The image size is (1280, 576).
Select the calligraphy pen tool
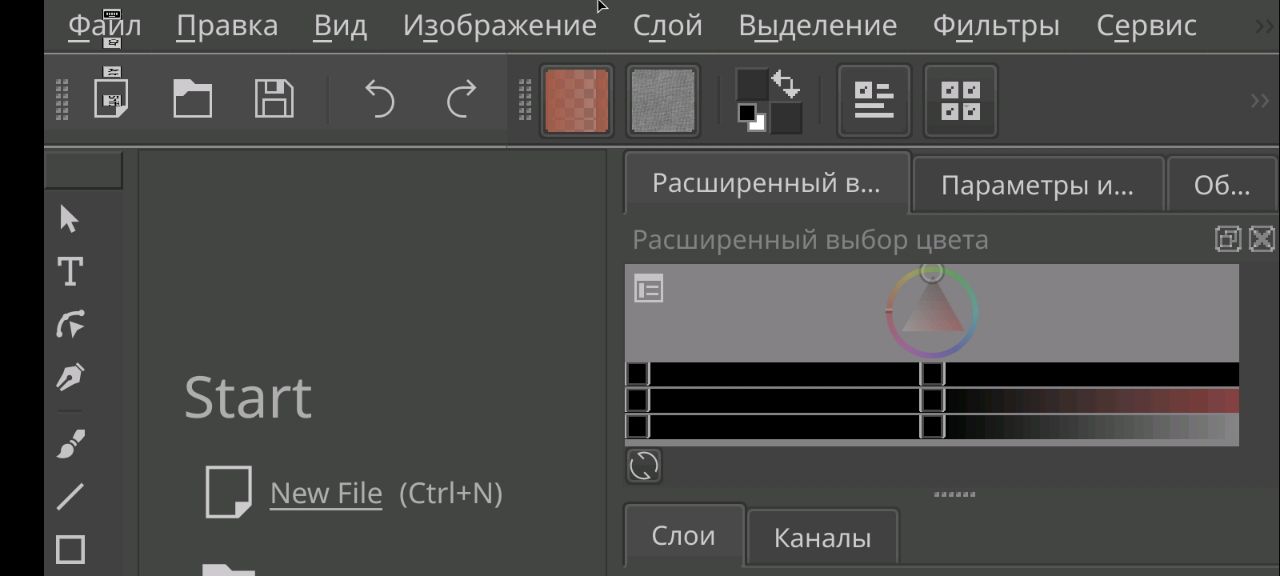[x=70, y=377]
